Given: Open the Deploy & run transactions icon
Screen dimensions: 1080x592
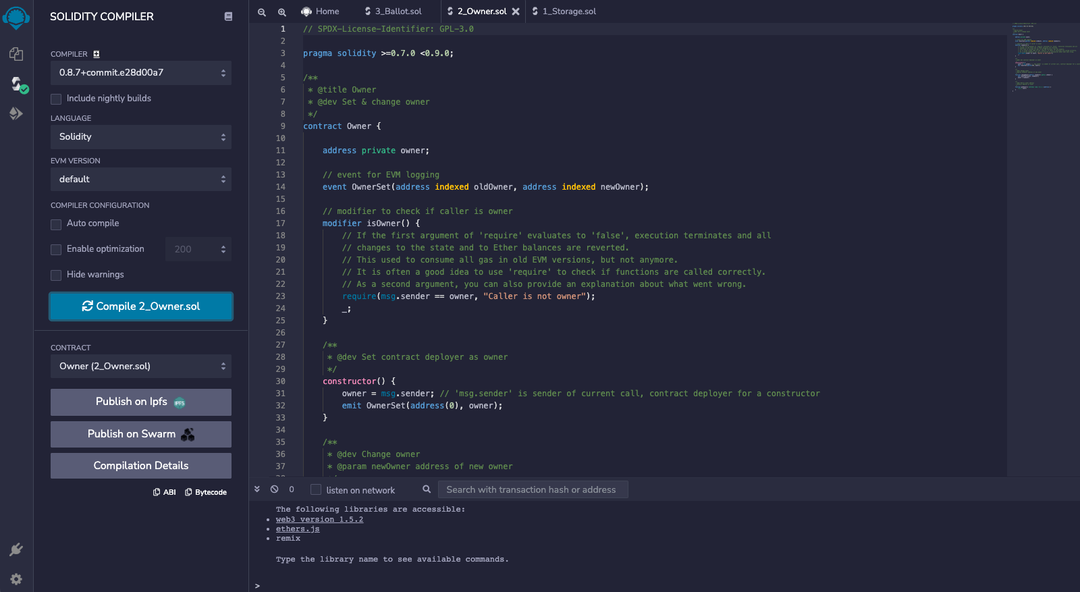Looking at the screenshot, I should (16, 113).
